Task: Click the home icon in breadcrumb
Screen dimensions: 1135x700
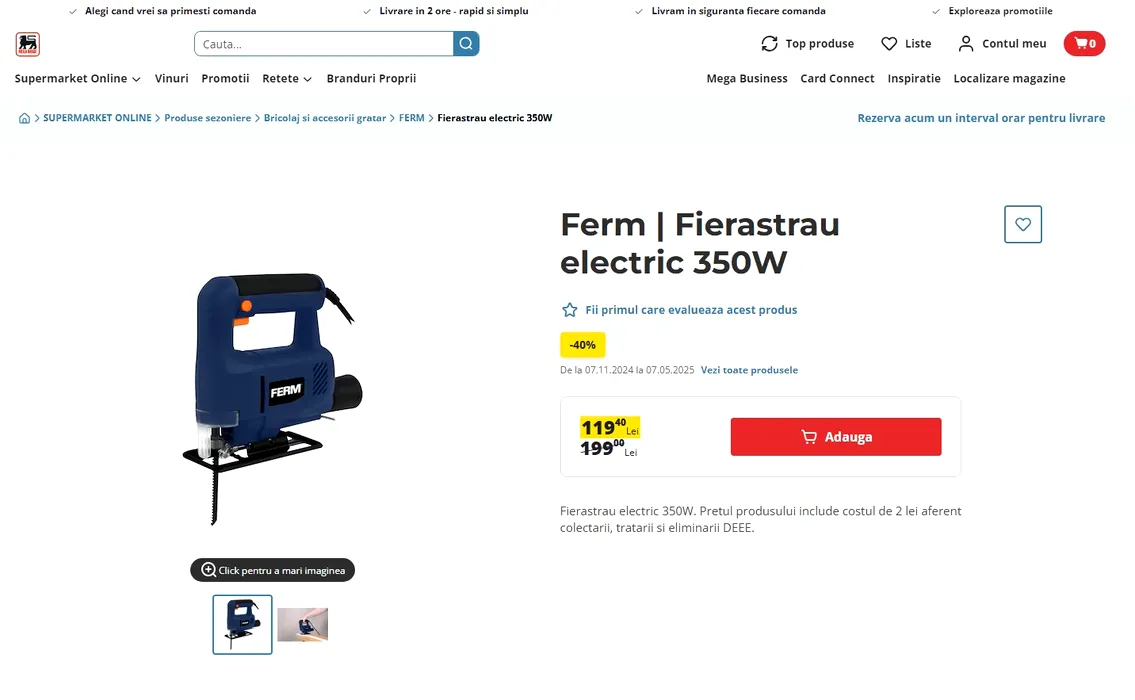Action: 24,118
